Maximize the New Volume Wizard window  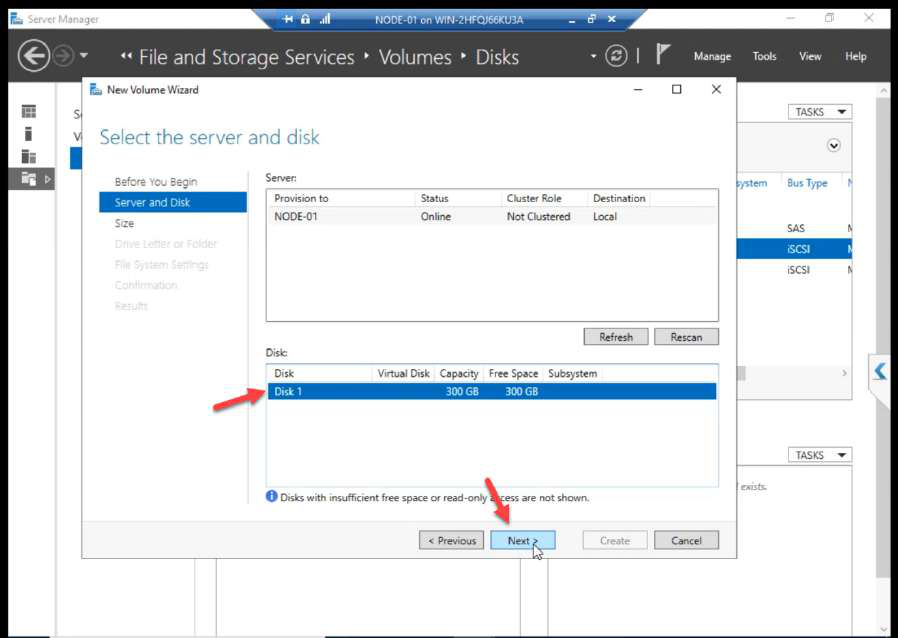click(676, 89)
